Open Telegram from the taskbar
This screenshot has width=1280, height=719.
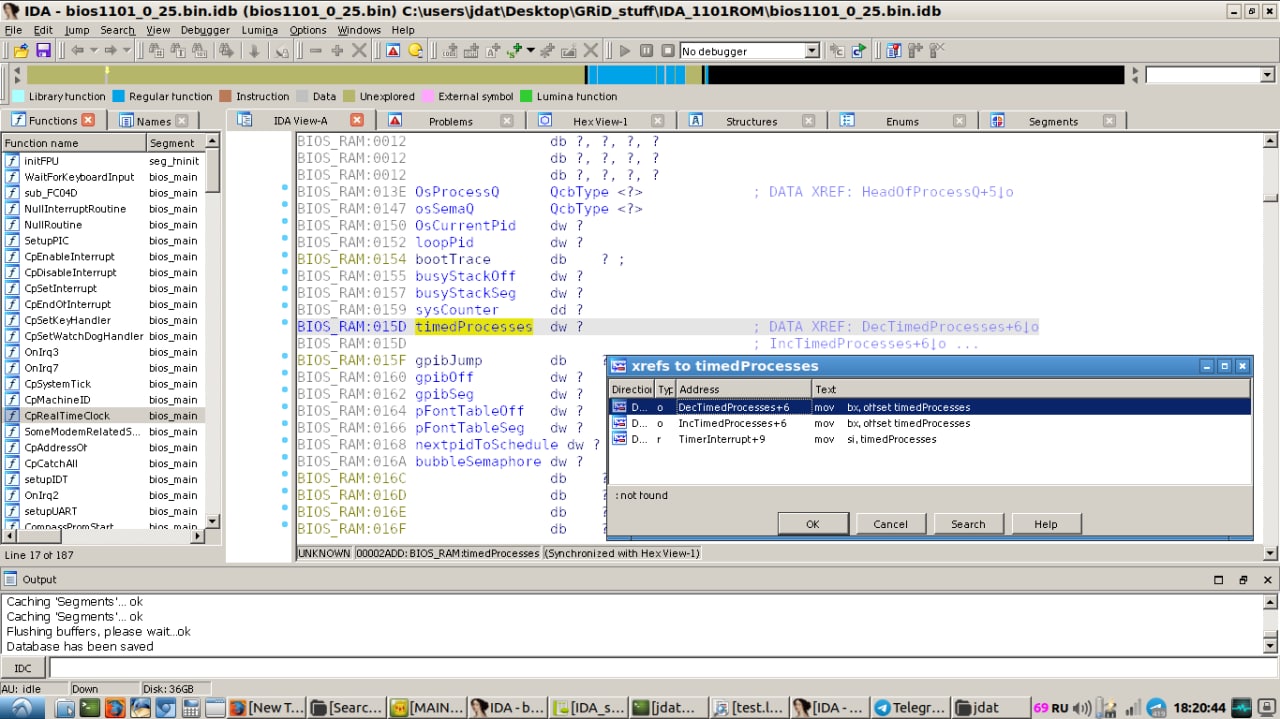point(908,707)
